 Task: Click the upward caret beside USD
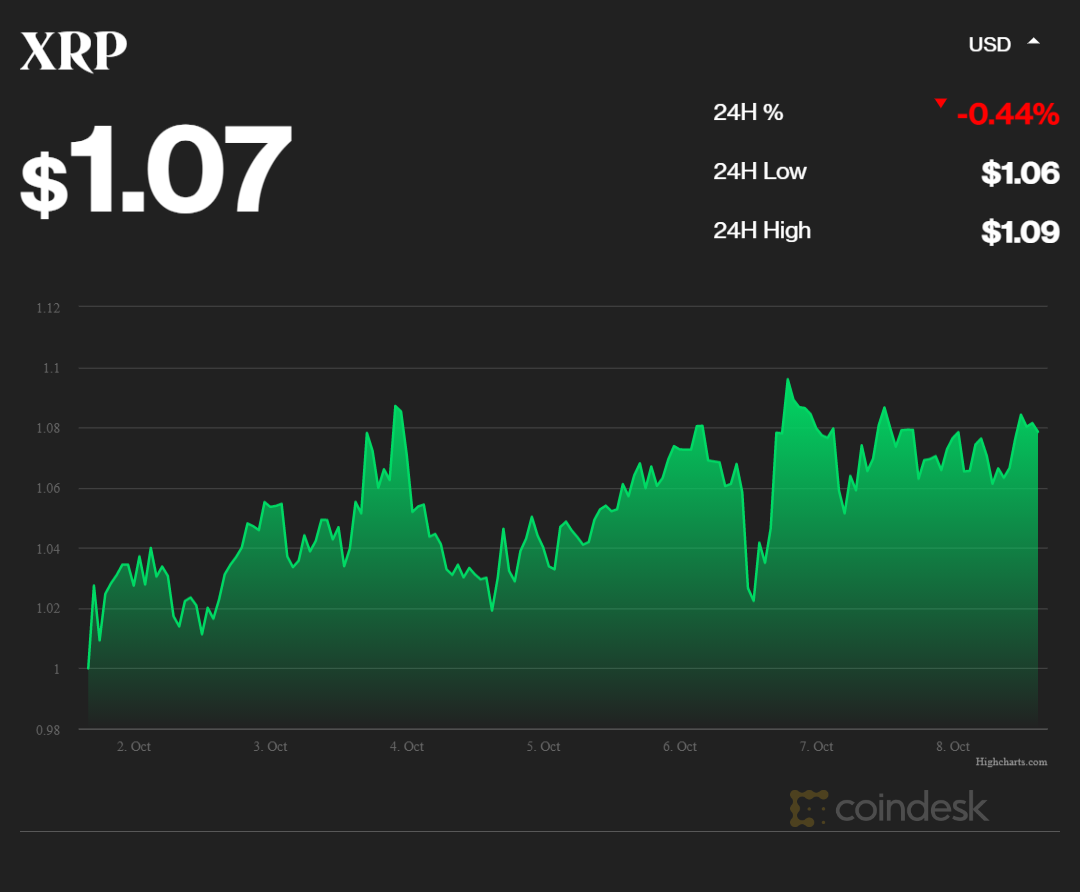point(1034,42)
